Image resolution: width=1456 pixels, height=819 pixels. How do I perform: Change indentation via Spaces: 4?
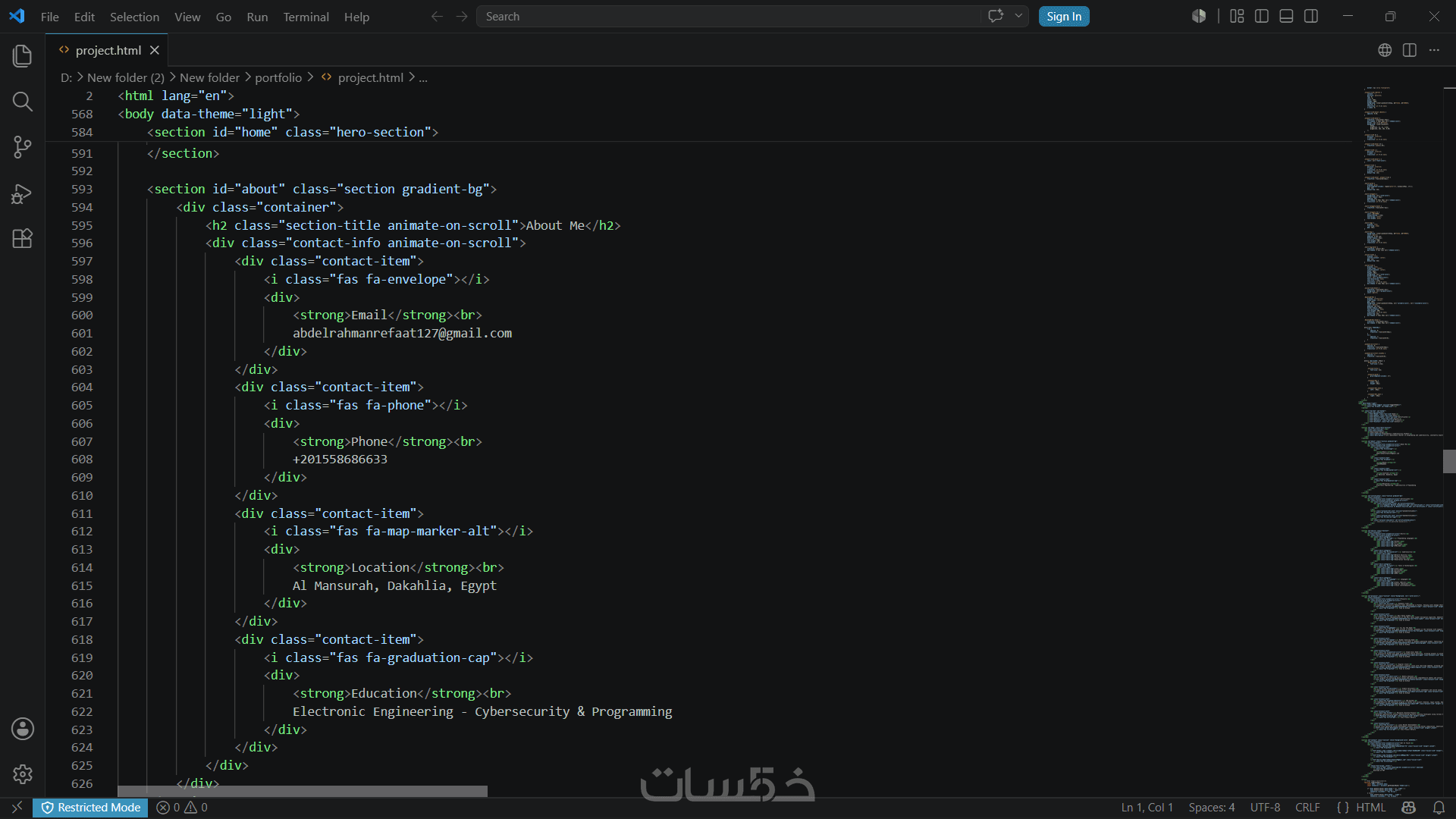point(1211,808)
